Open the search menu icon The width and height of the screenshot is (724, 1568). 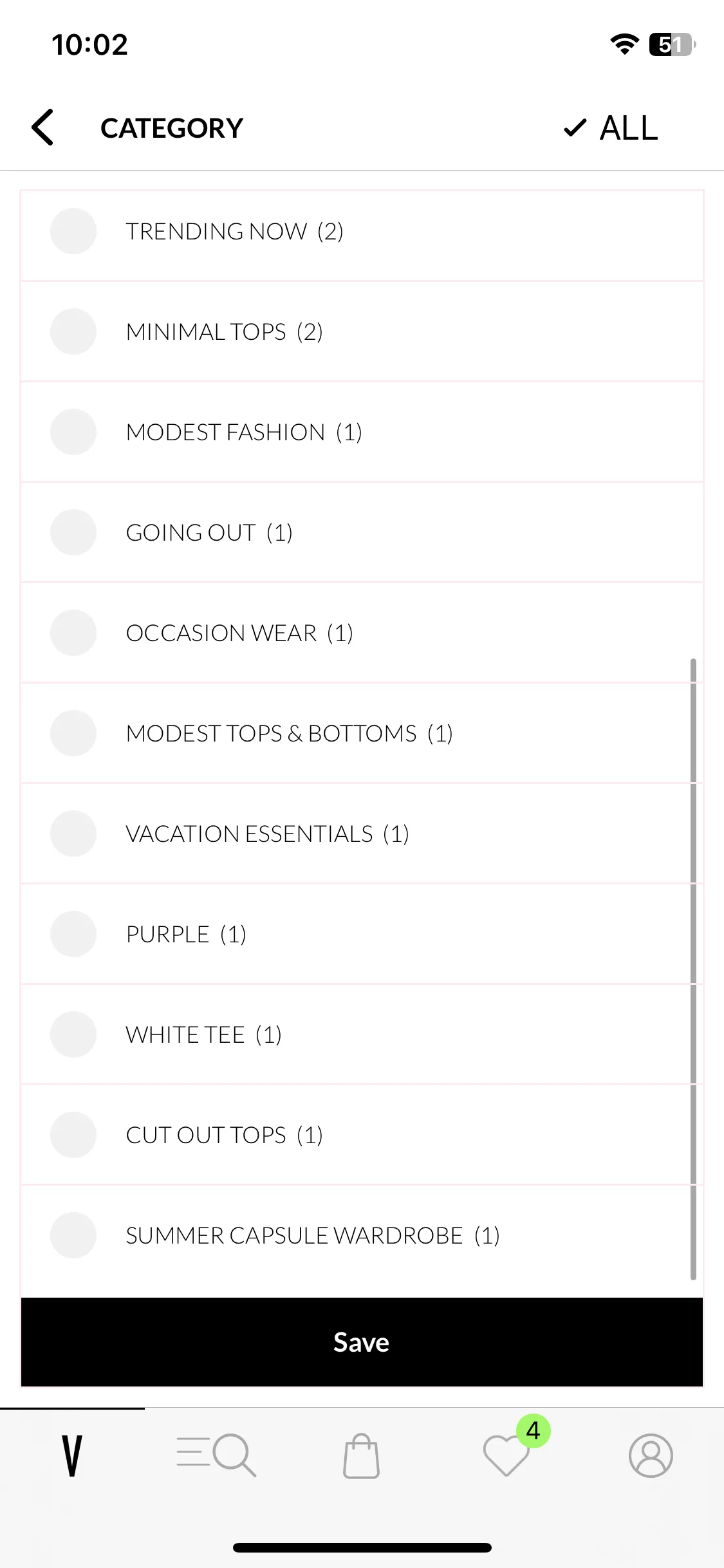[217, 1455]
